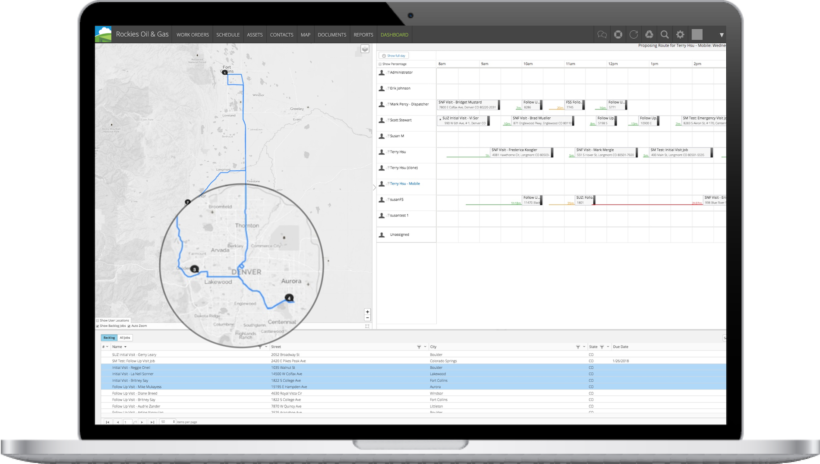Screen dimensions: 820x464
Task: Open SUZ Initial Visit job block
Action: [x=463, y=120]
